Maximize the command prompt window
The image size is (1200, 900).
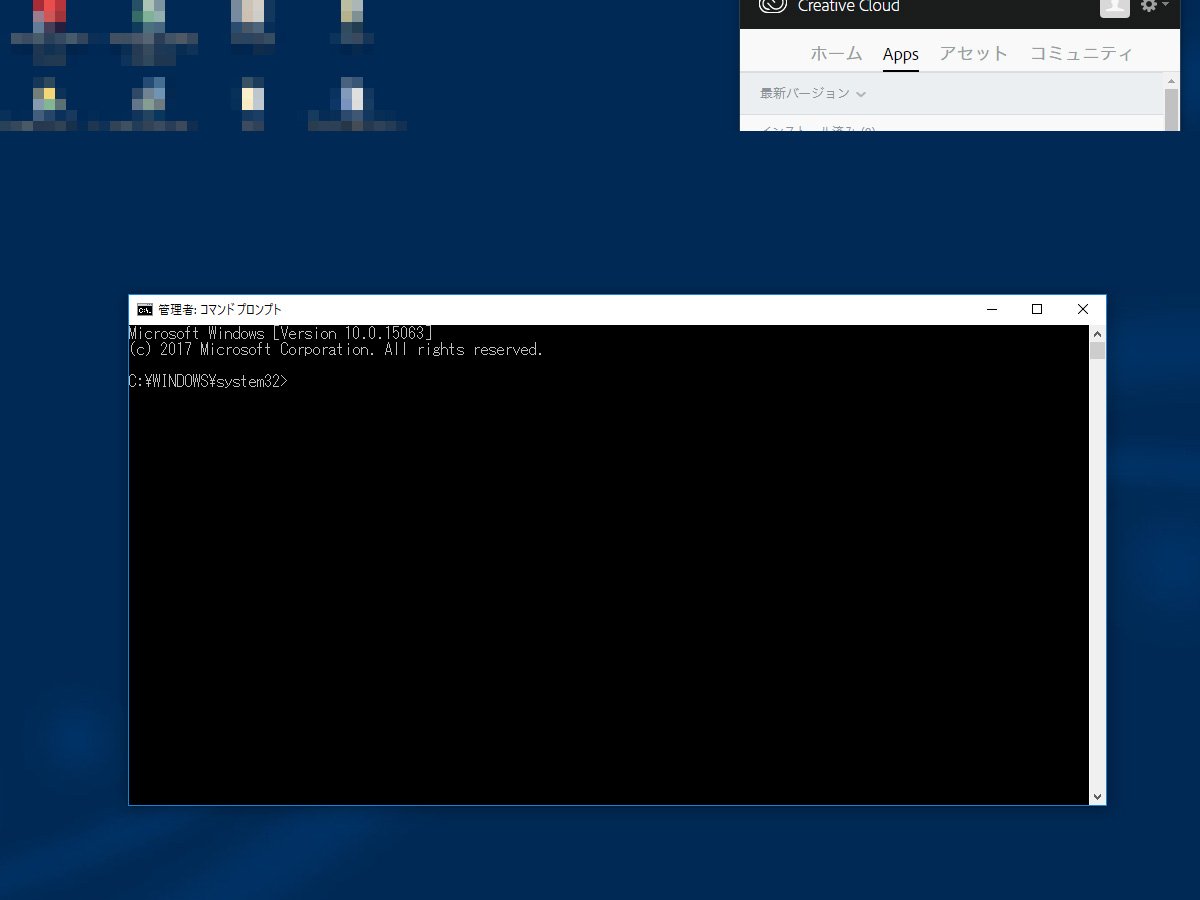coord(1037,309)
